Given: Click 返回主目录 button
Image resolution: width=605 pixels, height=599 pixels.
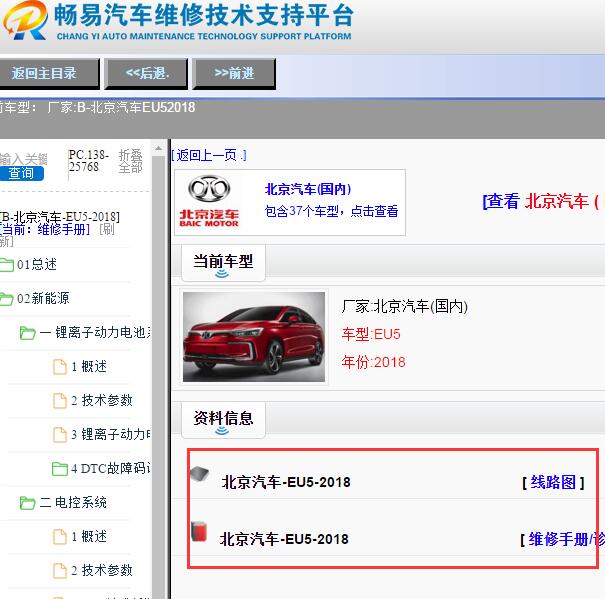Looking at the screenshot, I should 49,73.
